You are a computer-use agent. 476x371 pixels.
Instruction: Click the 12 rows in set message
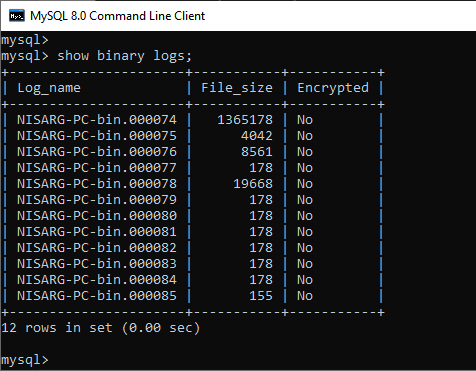coord(100,328)
